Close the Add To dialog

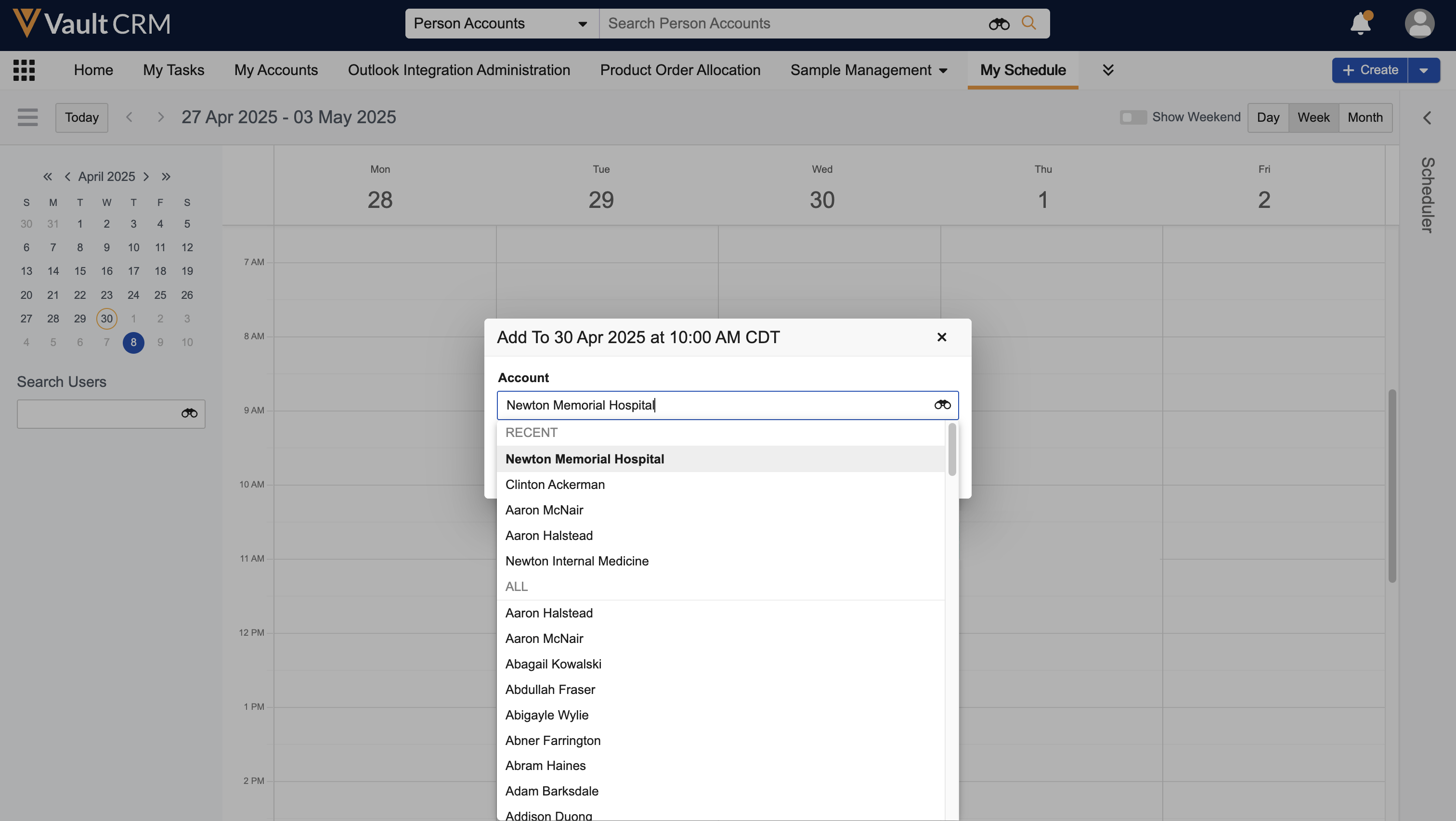tap(942, 337)
